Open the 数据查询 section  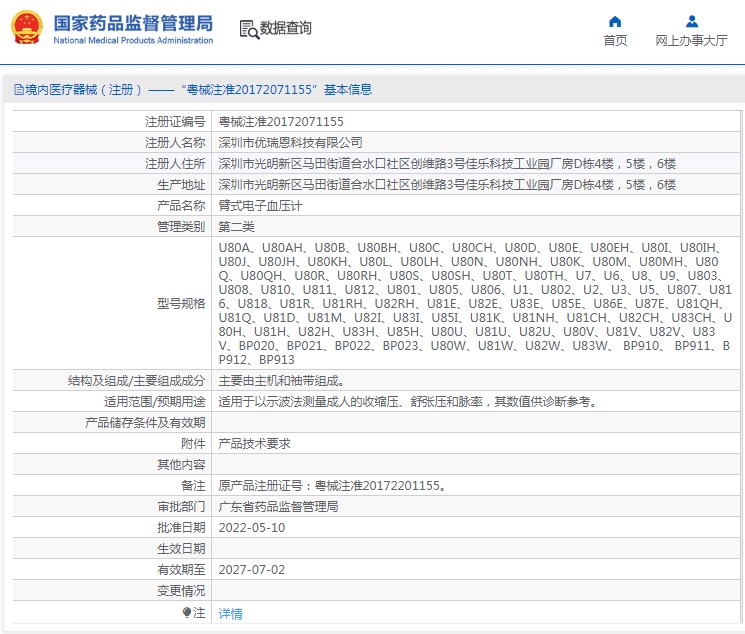285,28
